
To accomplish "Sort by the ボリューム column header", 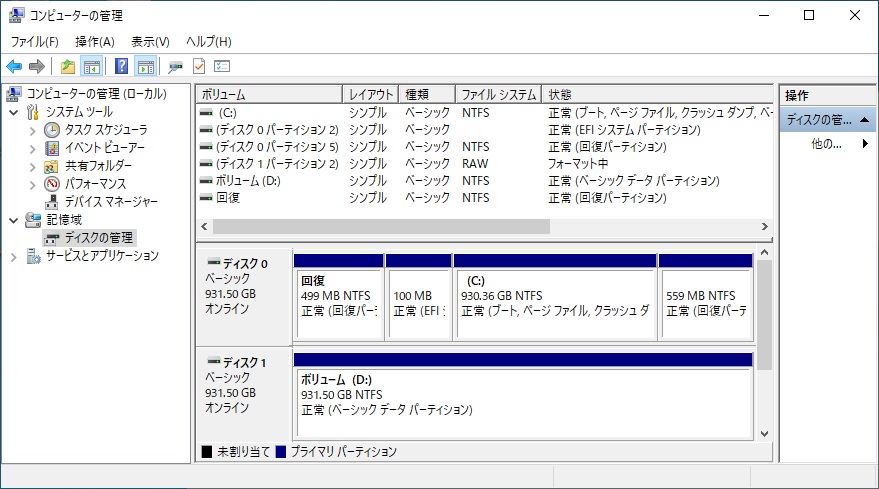I will pyautogui.click(x=269, y=94).
